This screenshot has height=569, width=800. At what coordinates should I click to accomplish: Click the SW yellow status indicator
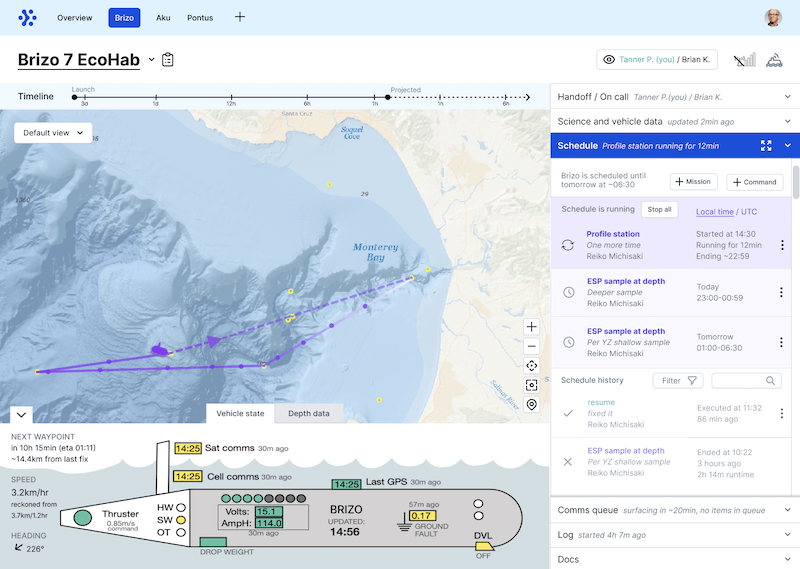(181, 520)
